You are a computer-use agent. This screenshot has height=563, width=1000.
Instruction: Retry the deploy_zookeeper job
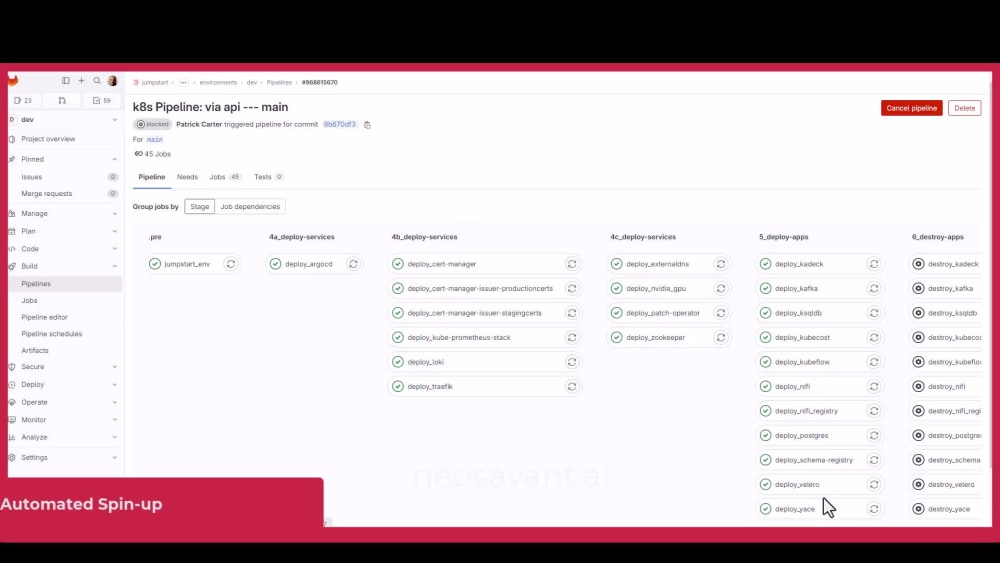click(x=721, y=337)
